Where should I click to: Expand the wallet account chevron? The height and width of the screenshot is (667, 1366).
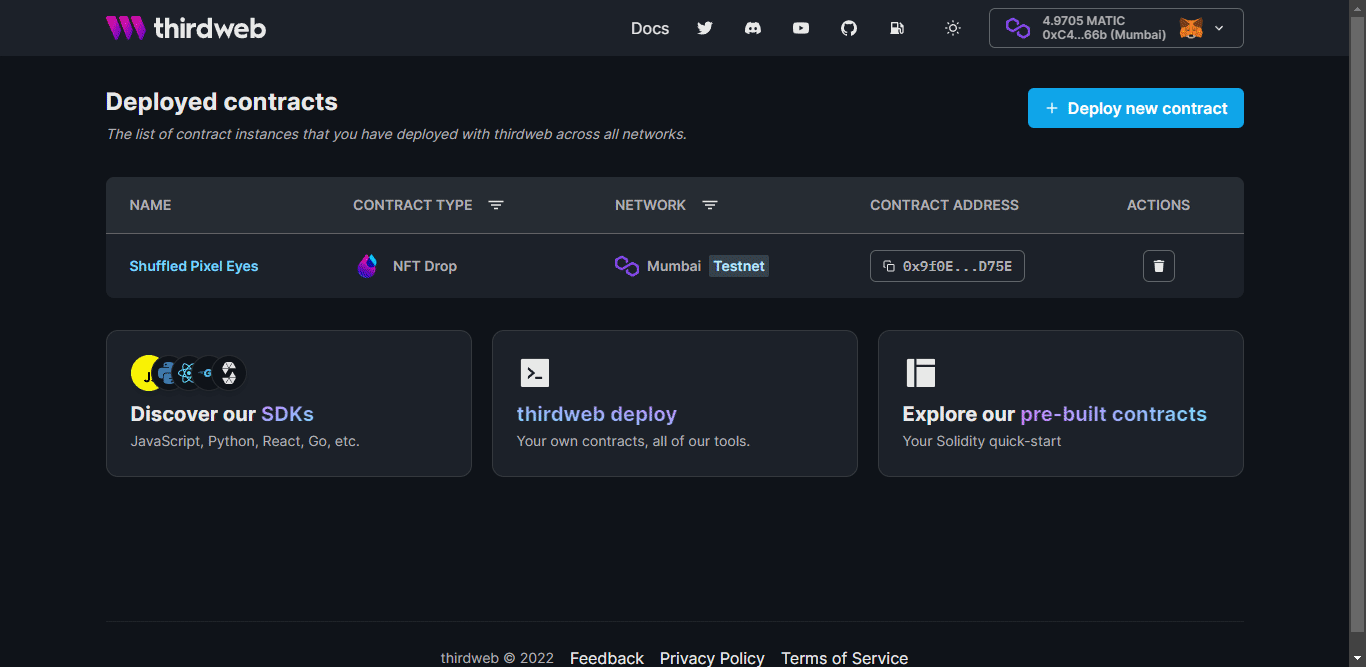click(x=1219, y=28)
